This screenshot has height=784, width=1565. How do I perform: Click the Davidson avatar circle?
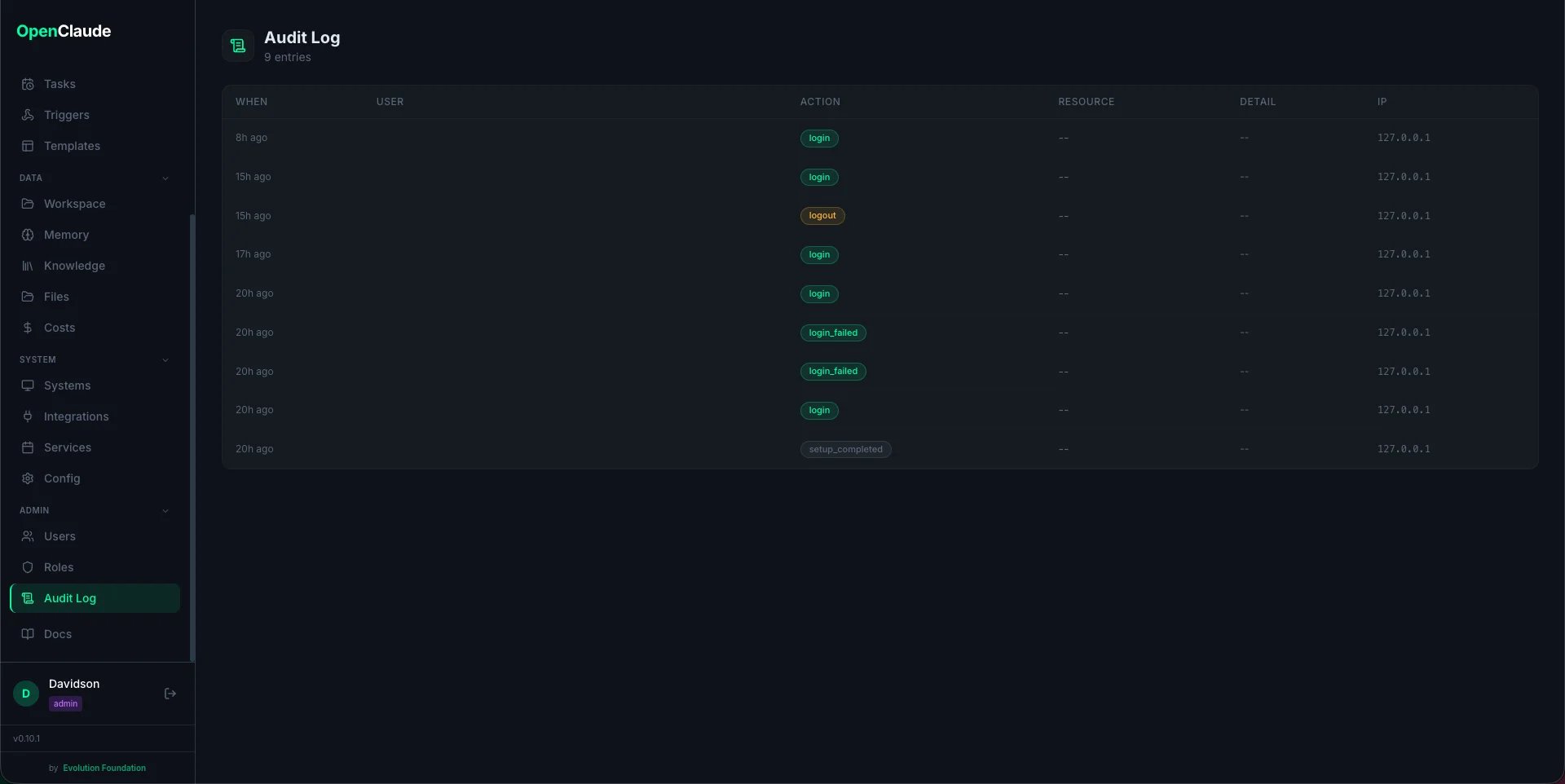(x=26, y=694)
